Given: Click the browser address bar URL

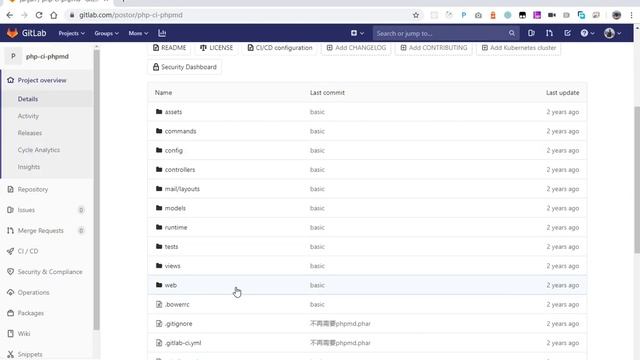Looking at the screenshot, I should point(131,15).
